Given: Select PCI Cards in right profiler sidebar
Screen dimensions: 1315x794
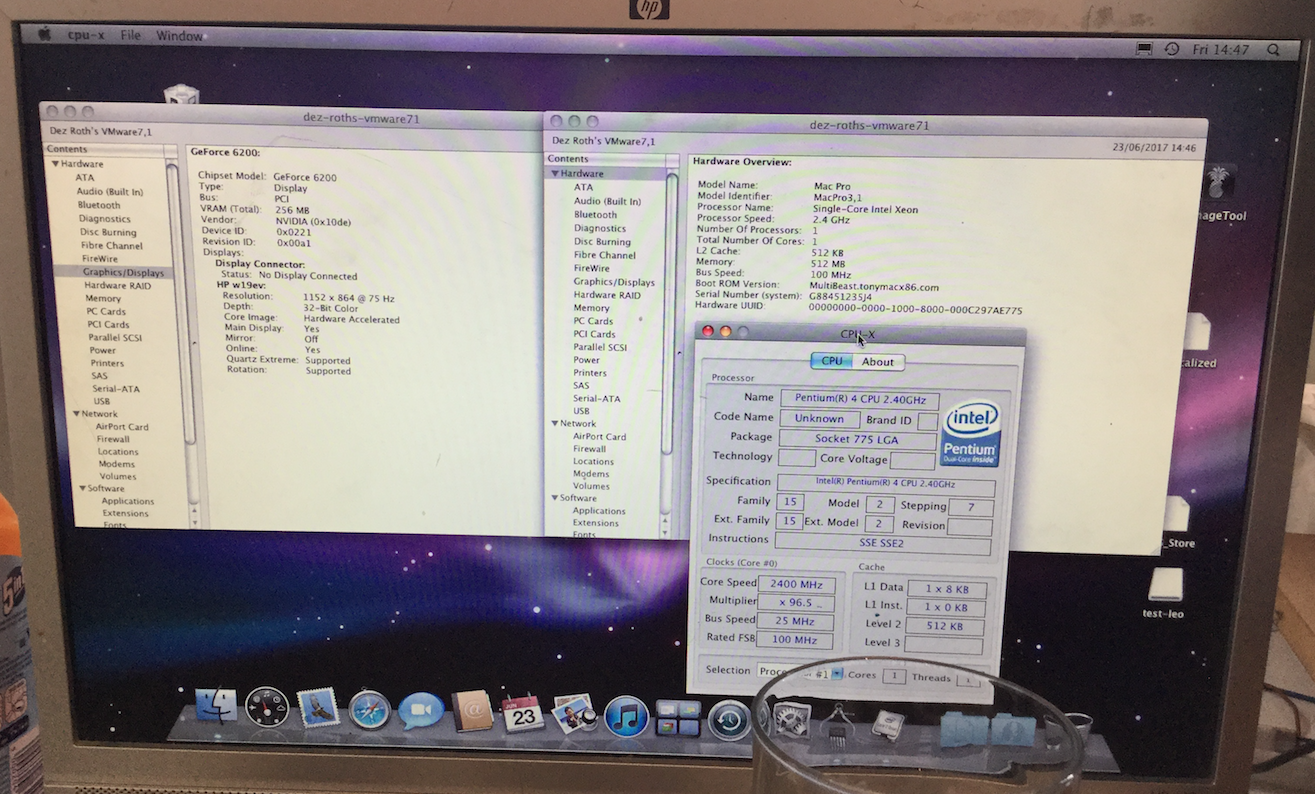Looking at the screenshot, I should [x=593, y=334].
